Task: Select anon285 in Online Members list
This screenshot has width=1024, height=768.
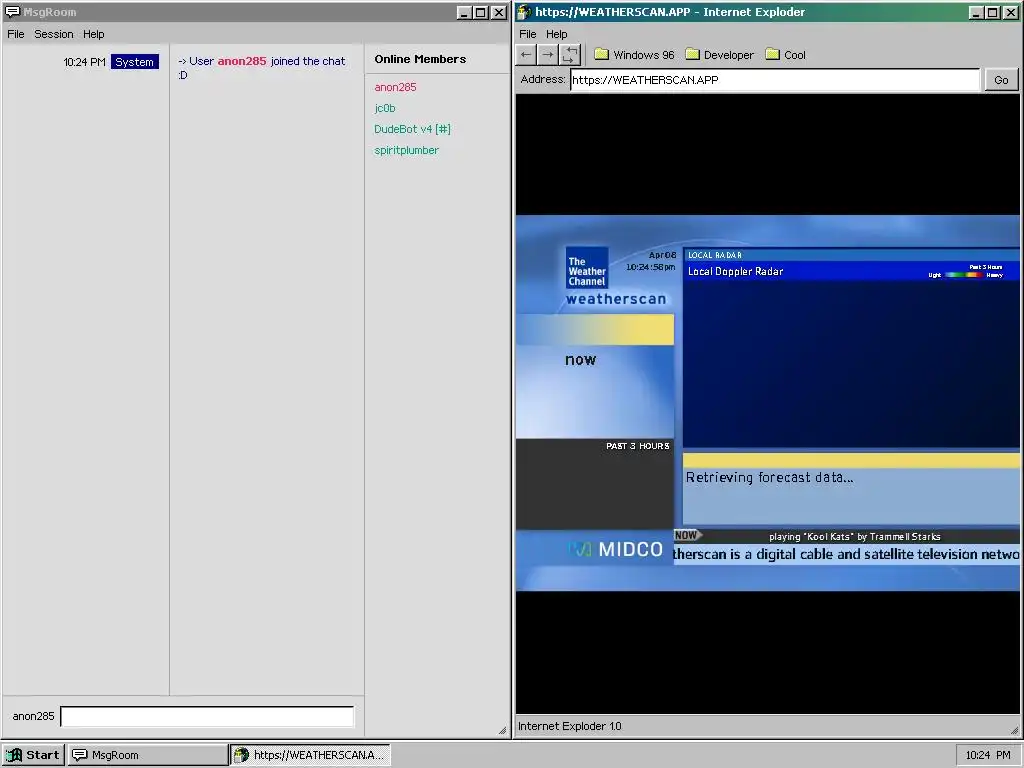Action: (x=395, y=87)
